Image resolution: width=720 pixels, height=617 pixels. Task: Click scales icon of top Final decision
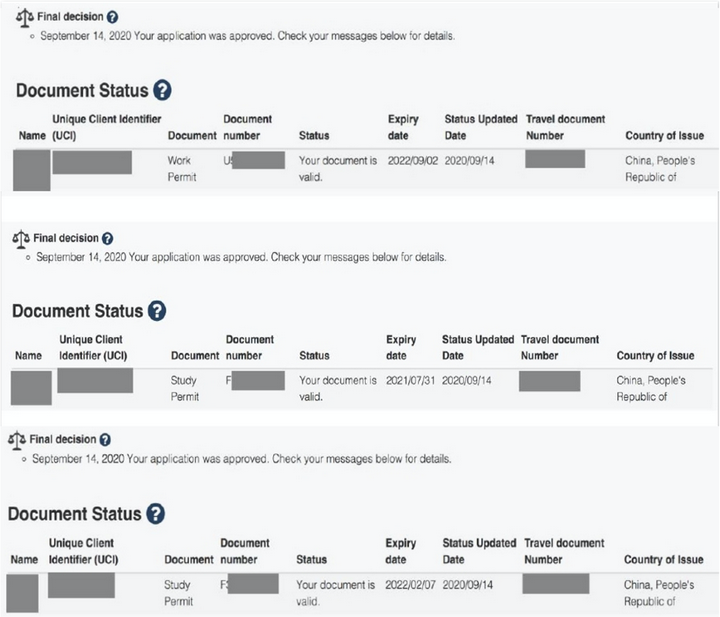tap(24, 18)
